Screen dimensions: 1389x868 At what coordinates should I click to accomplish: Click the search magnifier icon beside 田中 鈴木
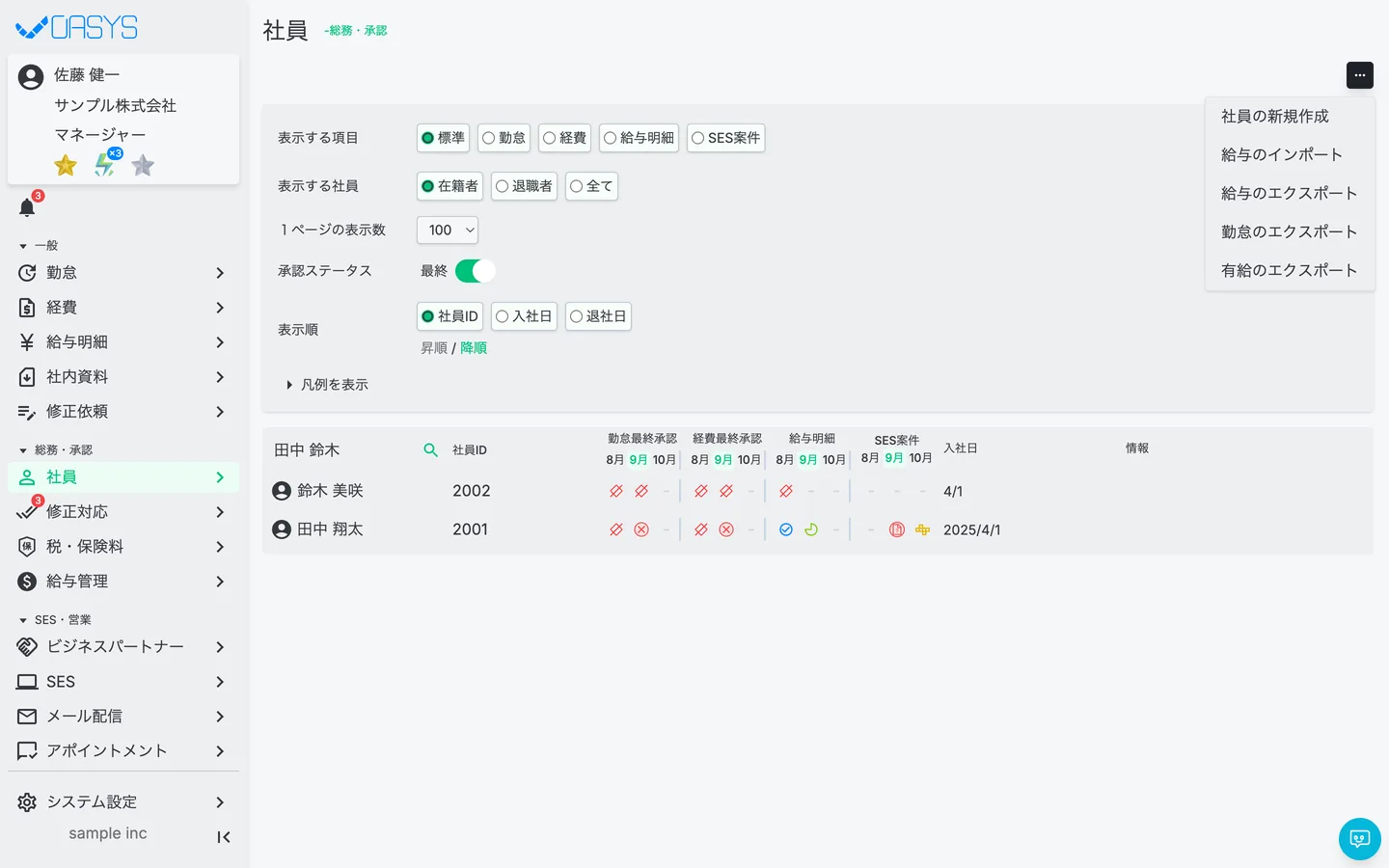coord(431,450)
